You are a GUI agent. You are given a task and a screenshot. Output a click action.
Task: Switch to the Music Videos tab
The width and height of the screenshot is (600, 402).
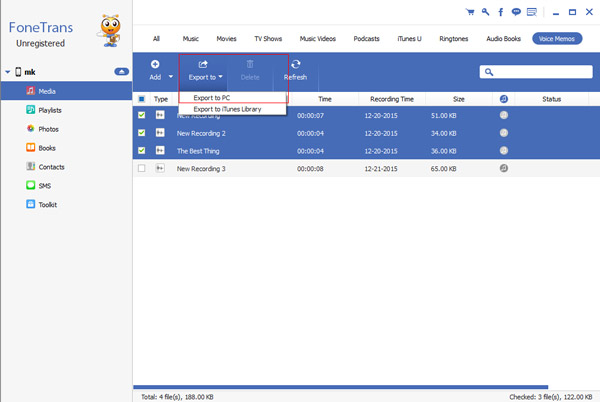point(318,39)
